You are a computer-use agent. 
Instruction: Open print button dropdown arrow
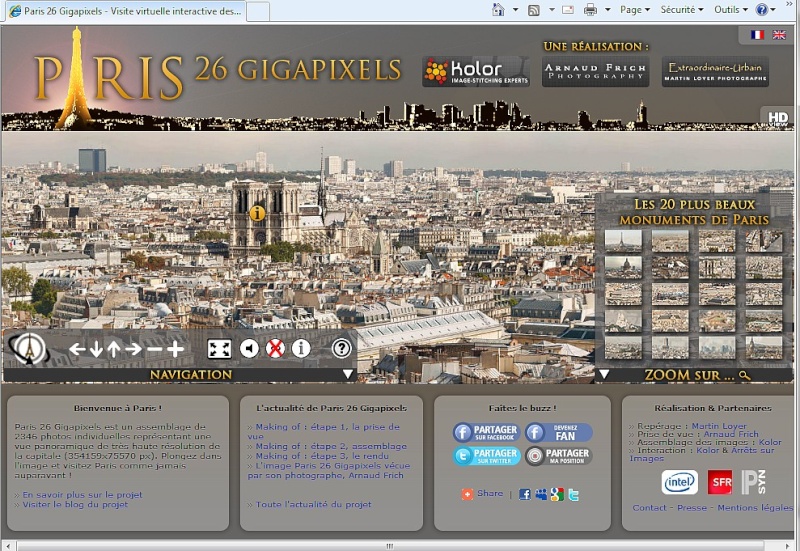coord(608,10)
